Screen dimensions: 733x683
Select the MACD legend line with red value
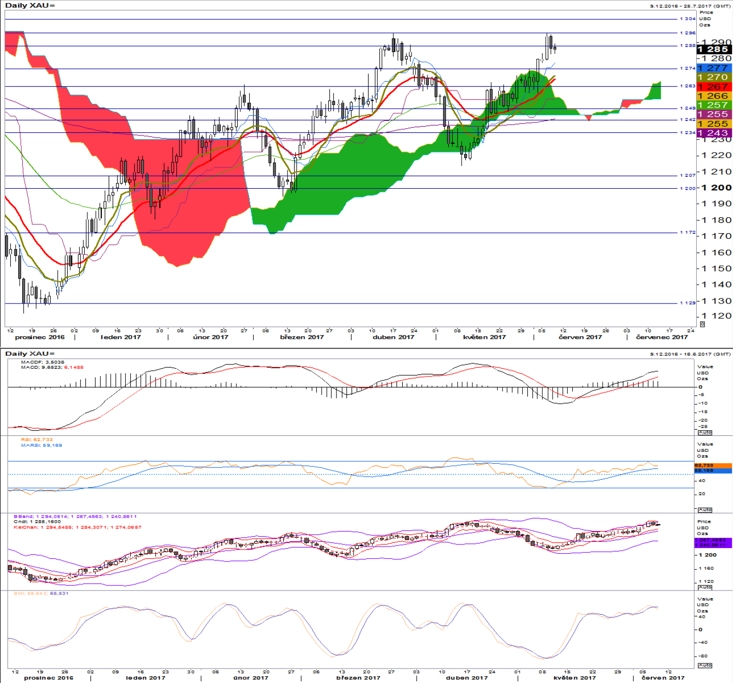(52, 367)
